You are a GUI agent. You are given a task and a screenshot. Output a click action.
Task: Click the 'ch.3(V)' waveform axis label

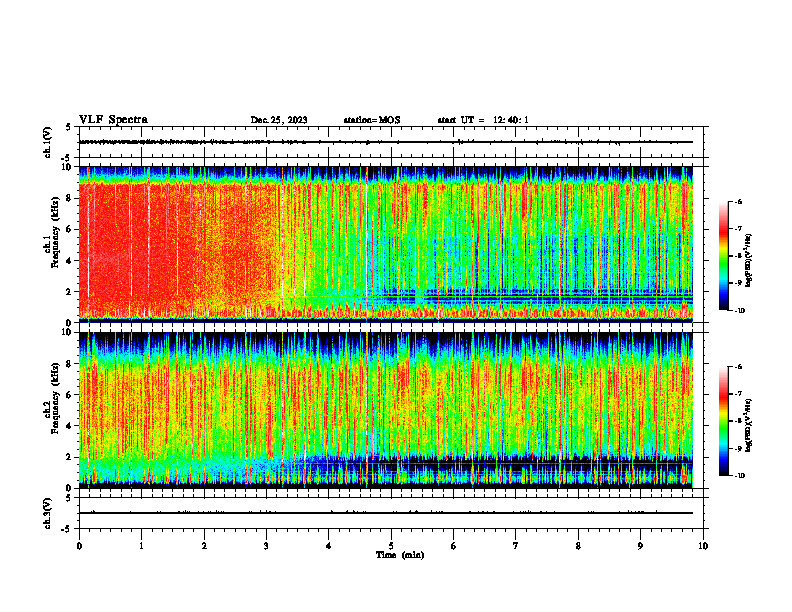click(x=48, y=513)
